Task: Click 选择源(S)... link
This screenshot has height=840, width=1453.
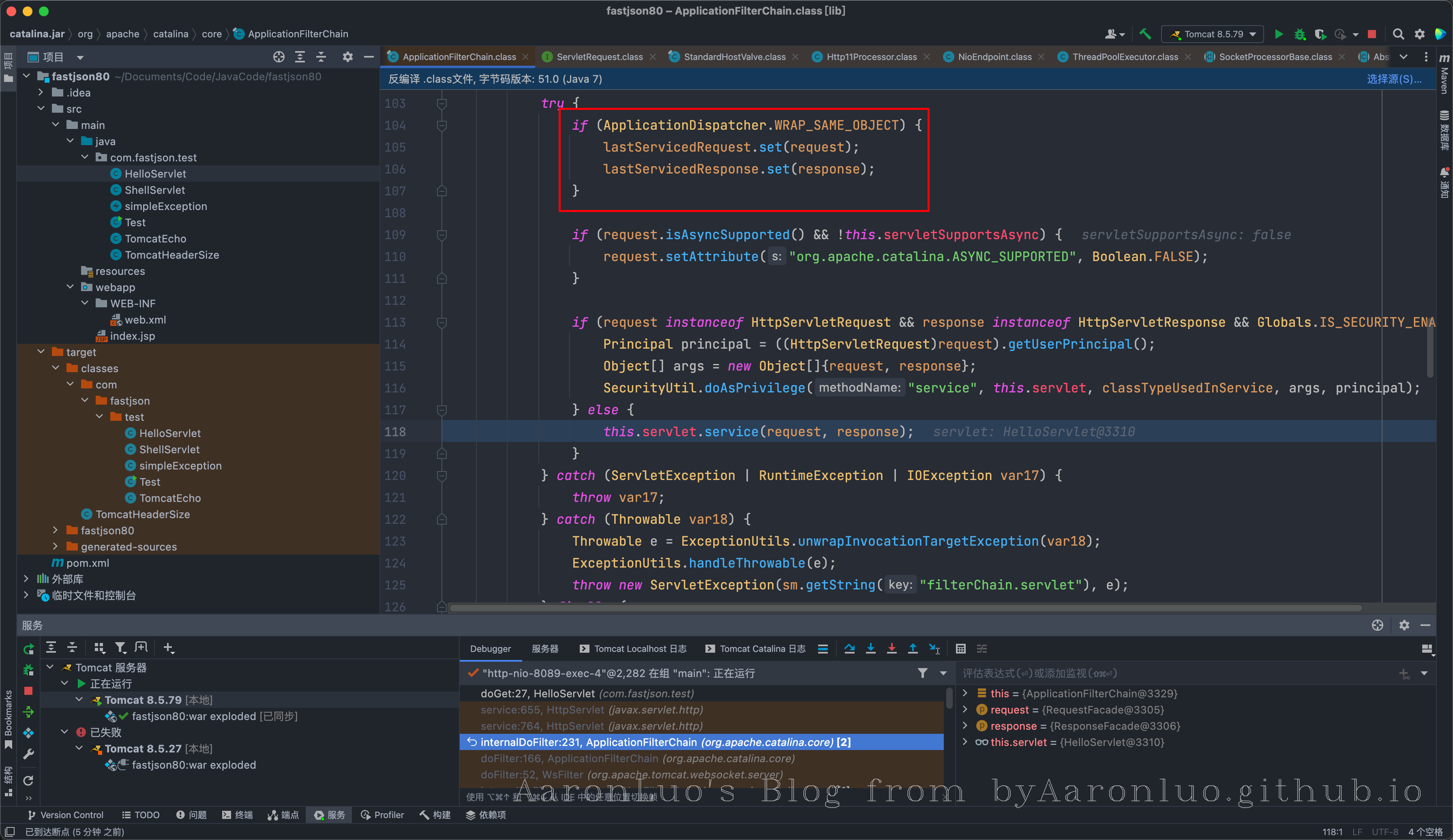Action: pyautogui.click(x=1394, y=79)
